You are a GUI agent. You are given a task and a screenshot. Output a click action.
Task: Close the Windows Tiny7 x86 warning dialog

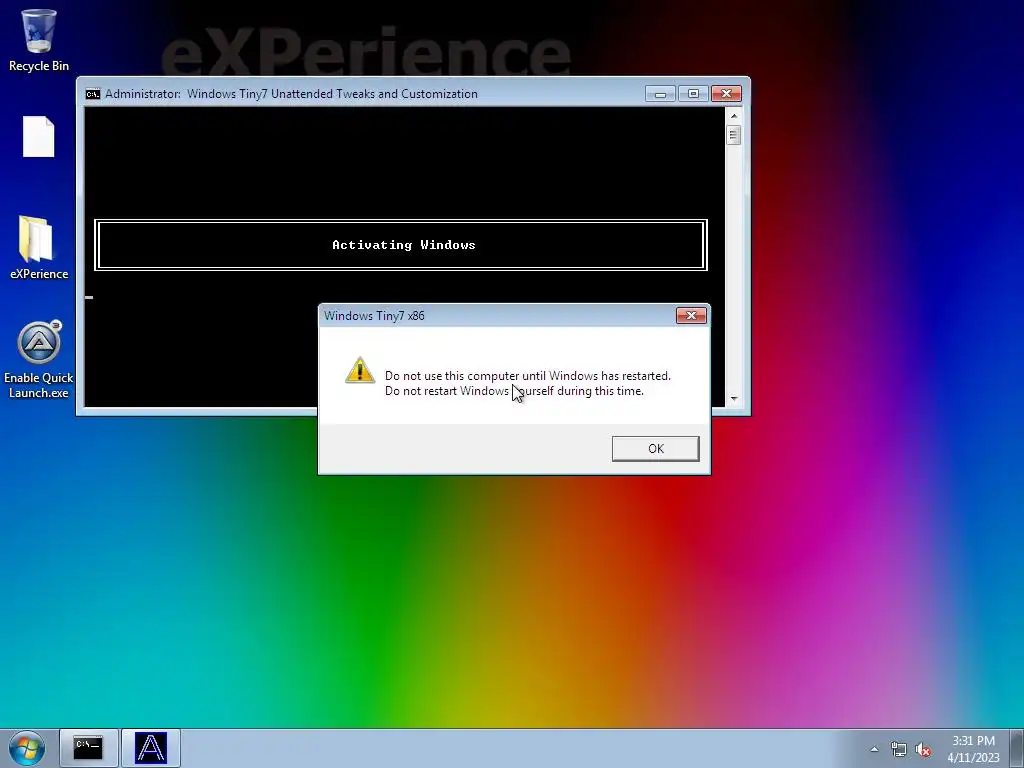691,315
